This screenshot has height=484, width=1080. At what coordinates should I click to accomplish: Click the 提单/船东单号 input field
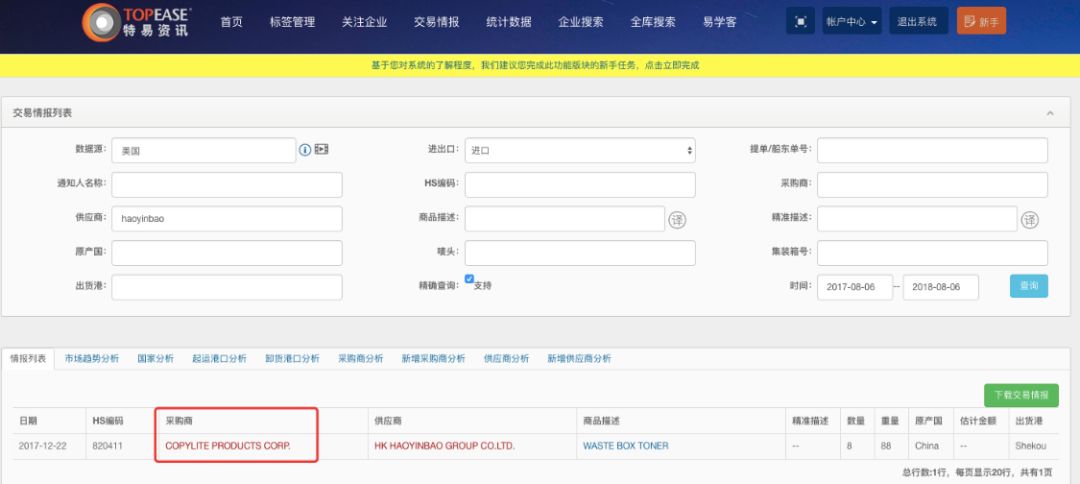pyautogui.click(x=933, y=150)
